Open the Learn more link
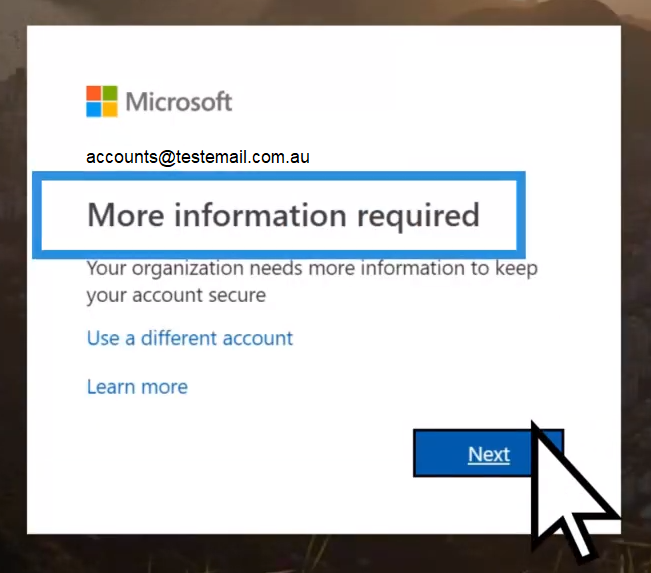 tap(137, 387)
